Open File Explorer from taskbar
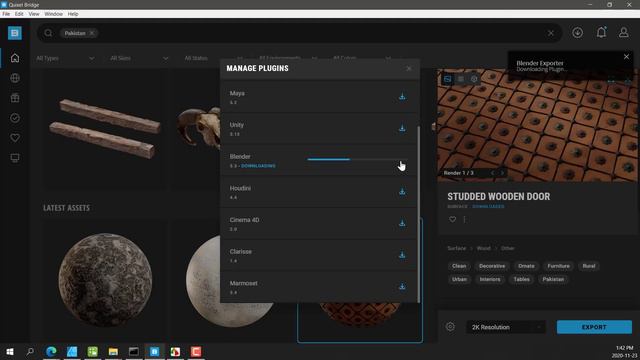This screenshot has height=360, width=640. point(113,351)
